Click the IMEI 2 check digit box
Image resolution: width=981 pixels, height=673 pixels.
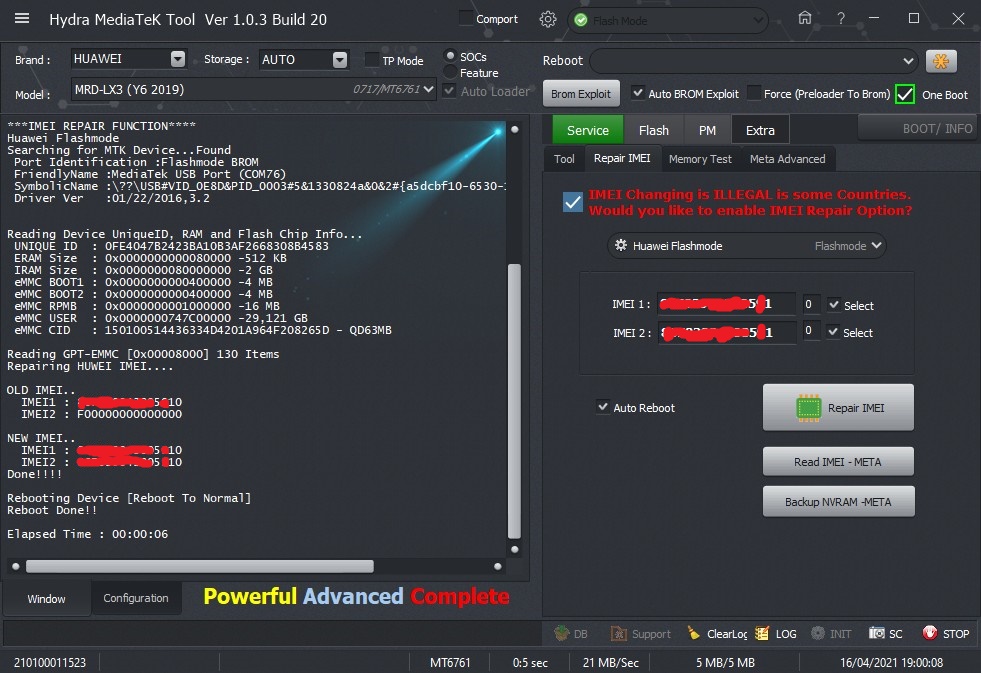point(810,330)
